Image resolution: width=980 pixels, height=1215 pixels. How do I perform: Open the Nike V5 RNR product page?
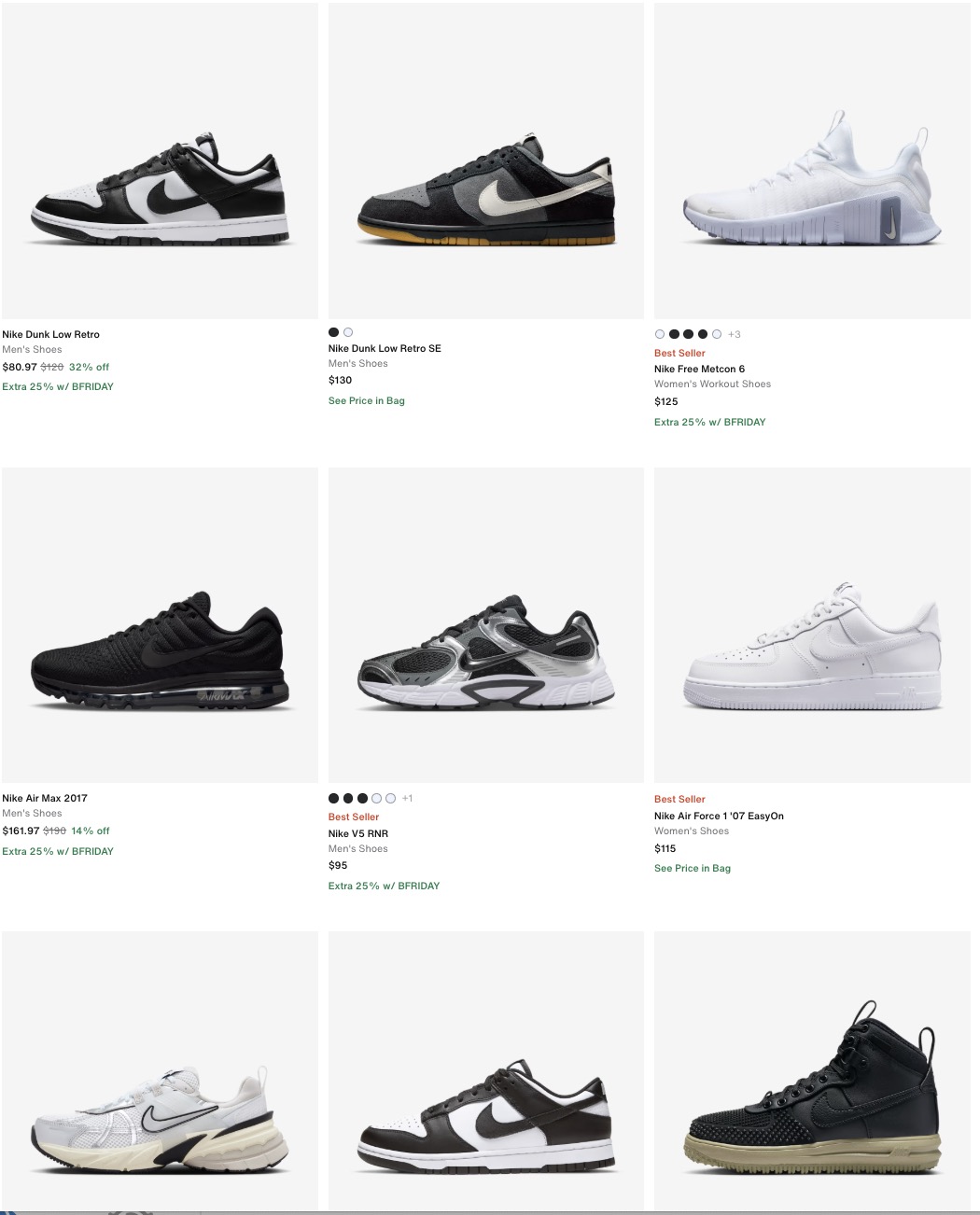click(356, 833)
